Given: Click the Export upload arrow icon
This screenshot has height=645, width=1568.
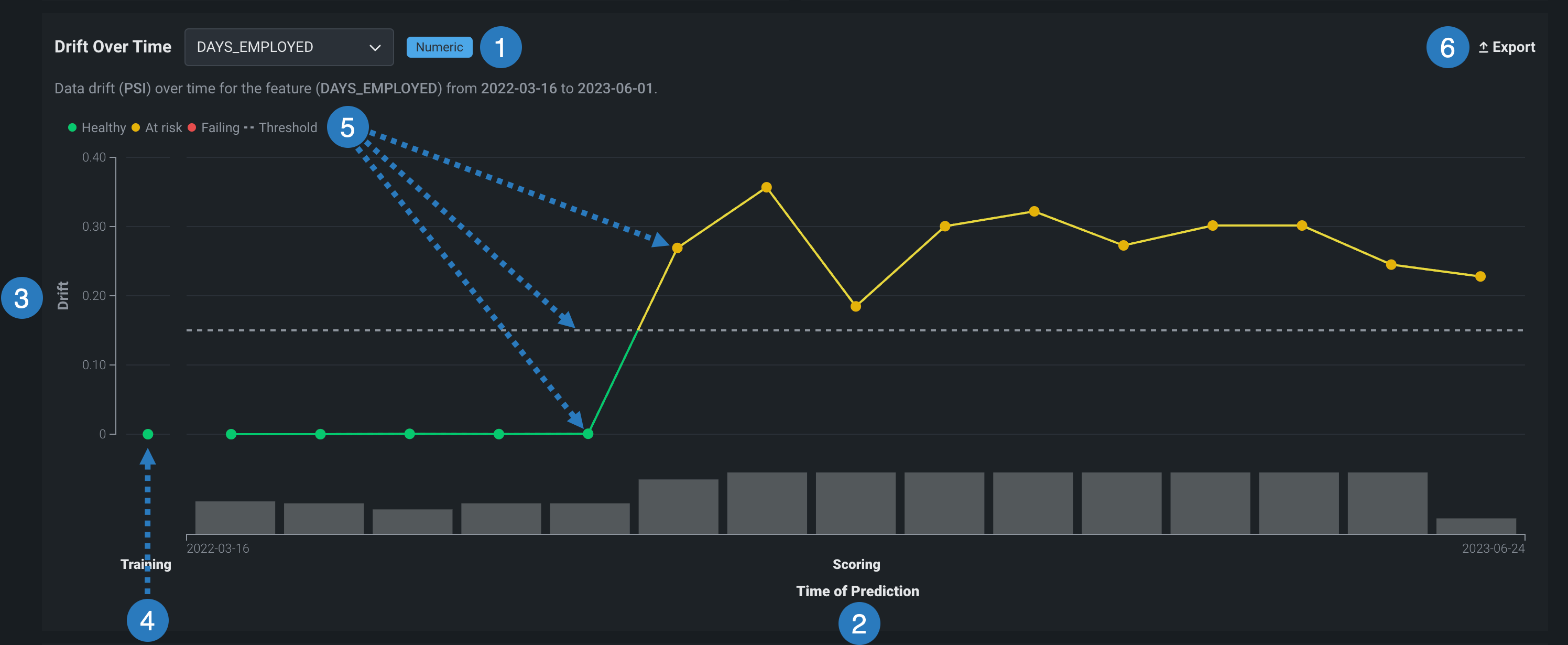Looking at the screenshot, I should click(1484, 48).
